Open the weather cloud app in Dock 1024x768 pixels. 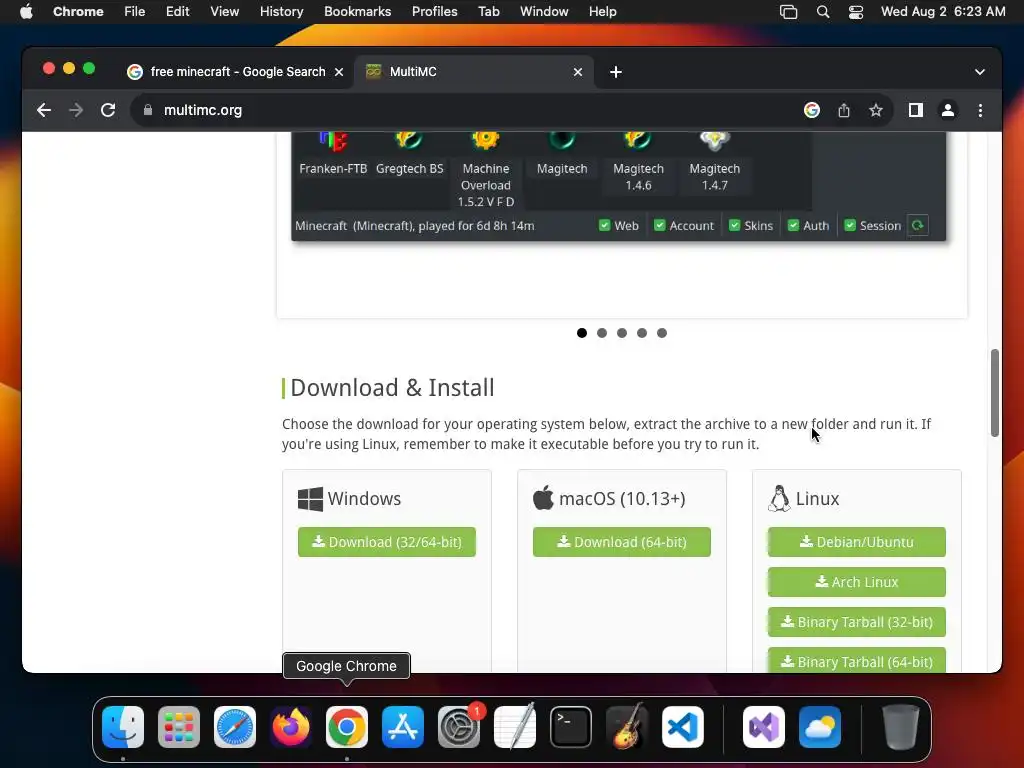(x=820, y=727)
